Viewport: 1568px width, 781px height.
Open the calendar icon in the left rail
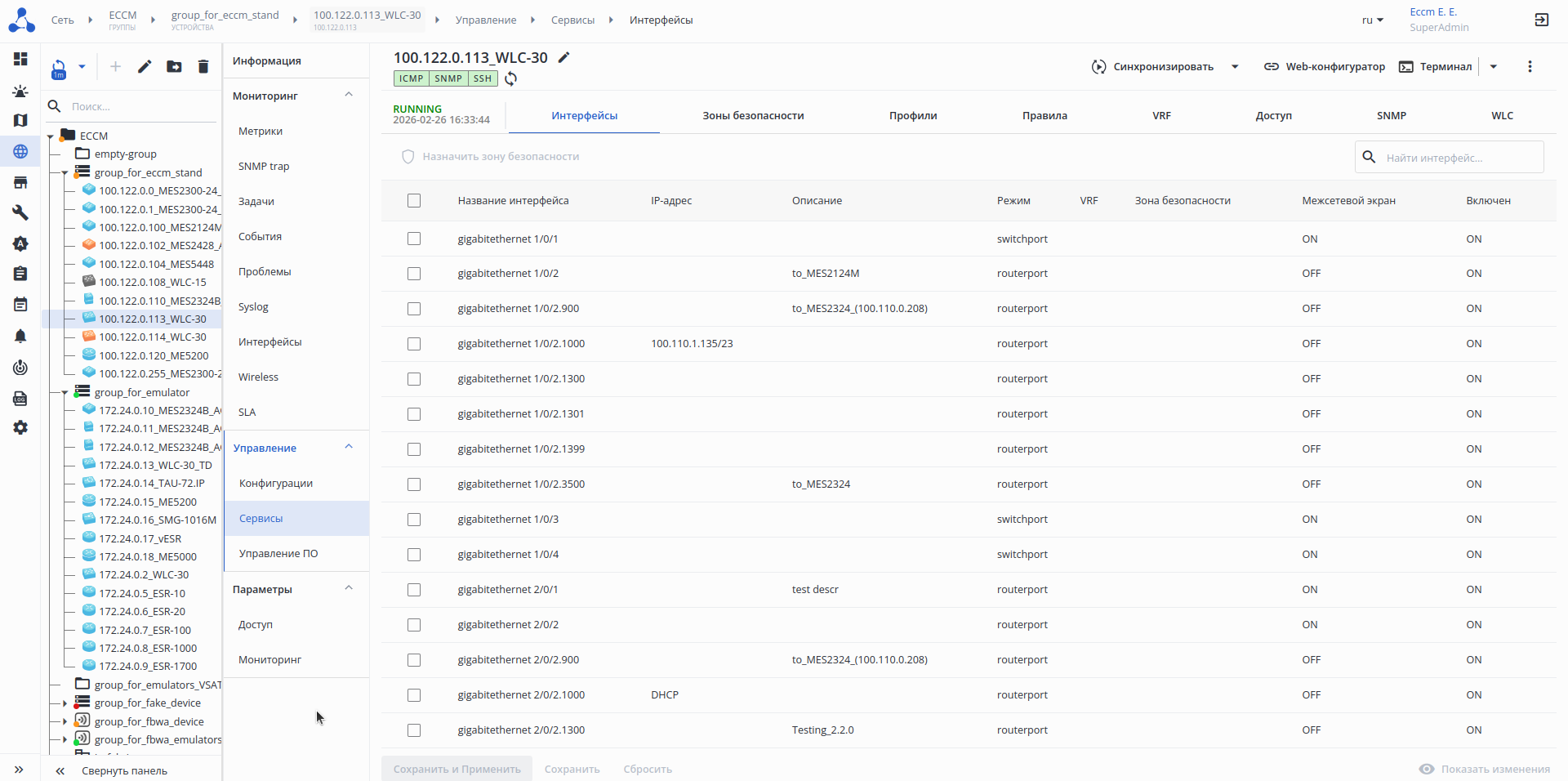point(20,305)
